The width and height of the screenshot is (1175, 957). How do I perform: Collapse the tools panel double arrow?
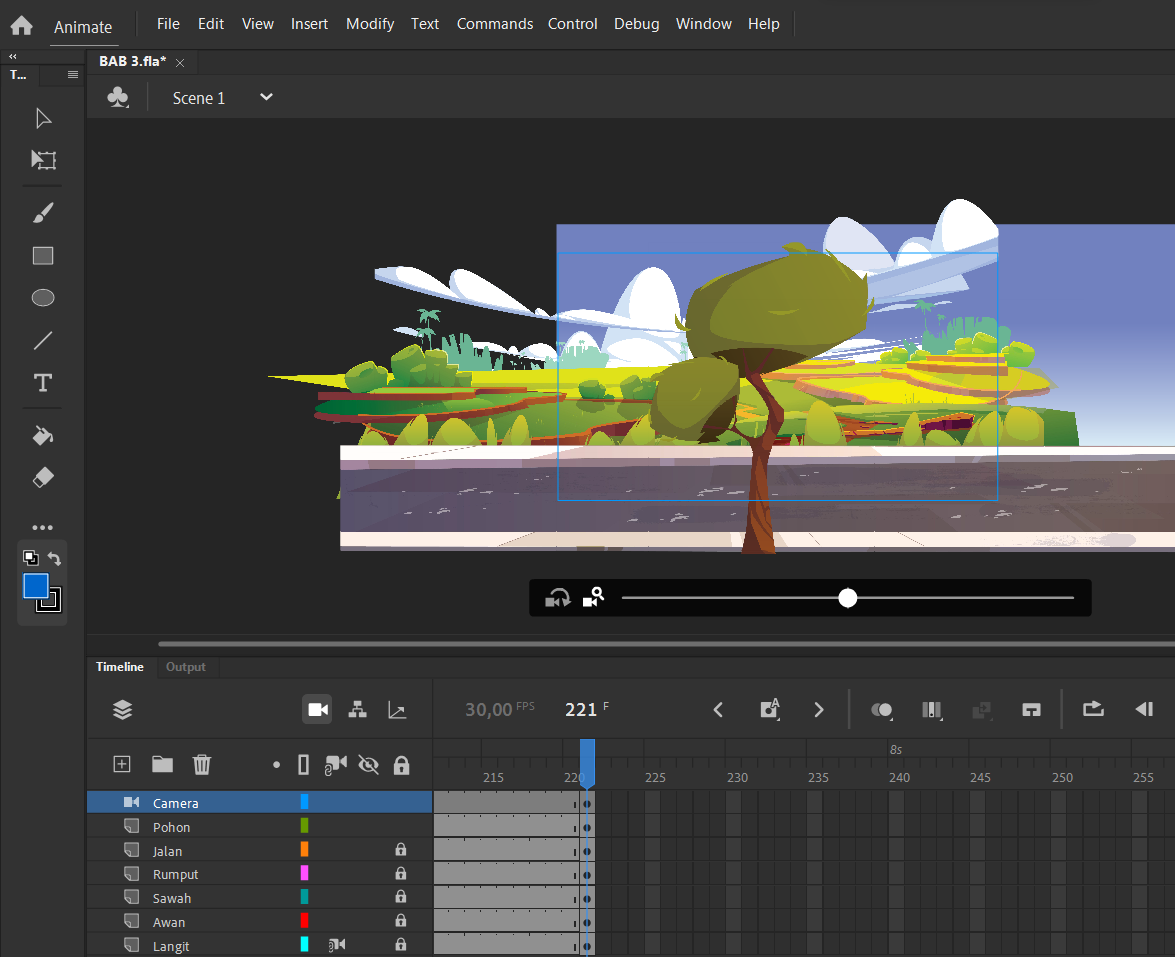pos(13,56)
